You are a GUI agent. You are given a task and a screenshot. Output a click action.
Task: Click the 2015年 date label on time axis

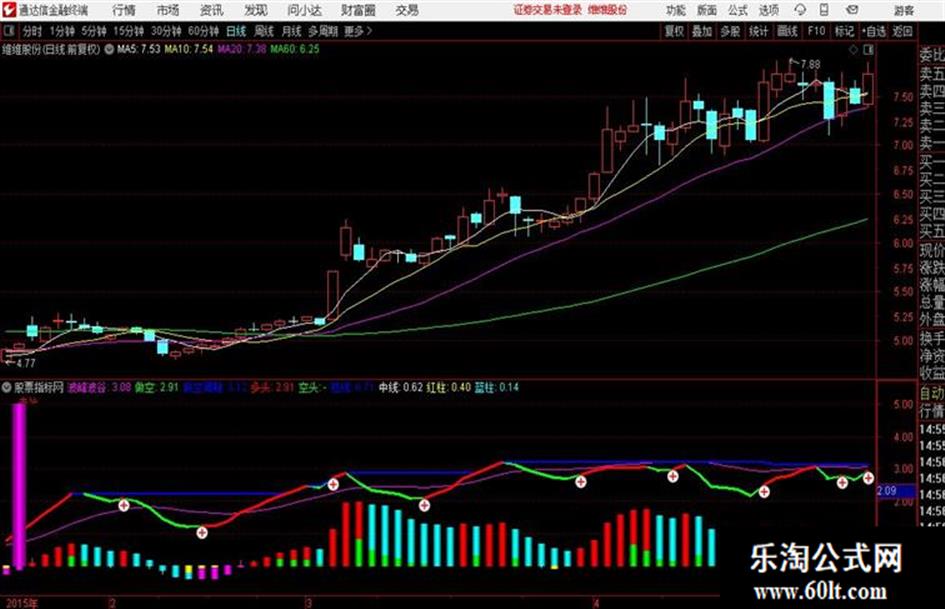[x=22, y=603]
